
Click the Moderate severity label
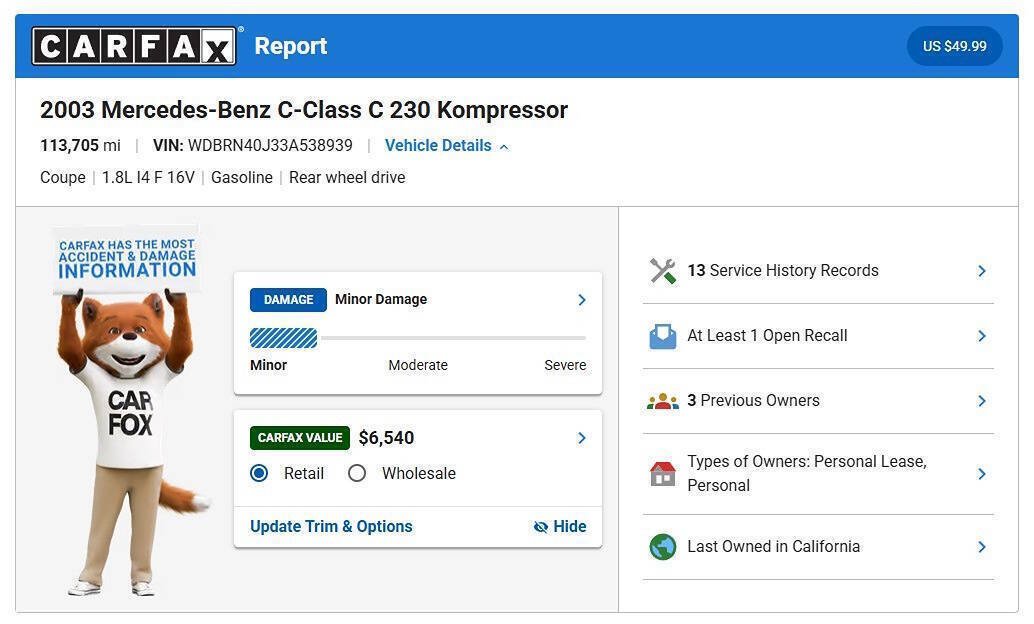(418, 365)
